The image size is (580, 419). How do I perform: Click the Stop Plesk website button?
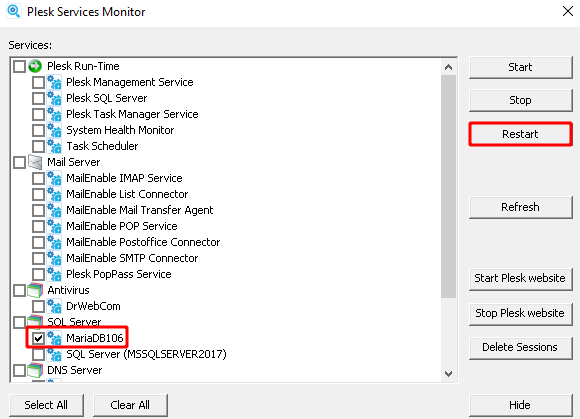coord(520,313)
